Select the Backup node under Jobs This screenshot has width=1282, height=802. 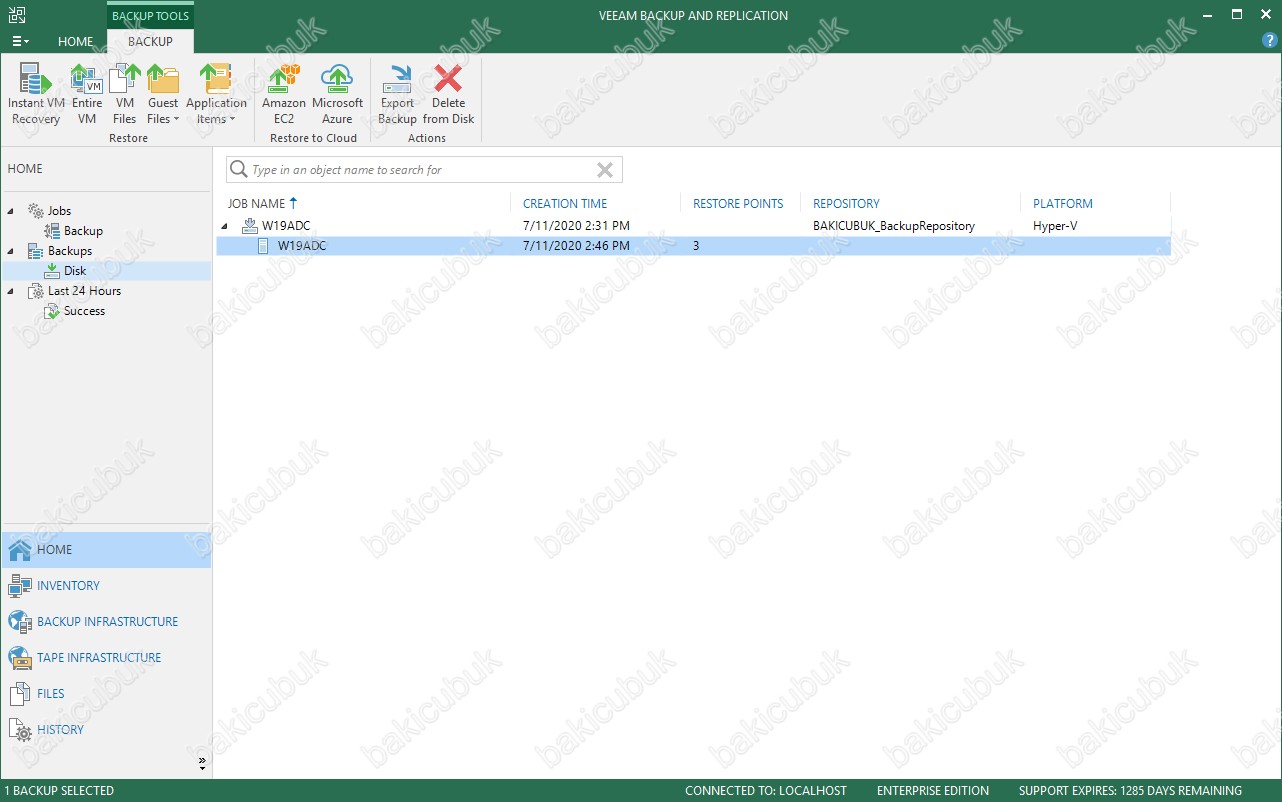click(x=83, y=231)
